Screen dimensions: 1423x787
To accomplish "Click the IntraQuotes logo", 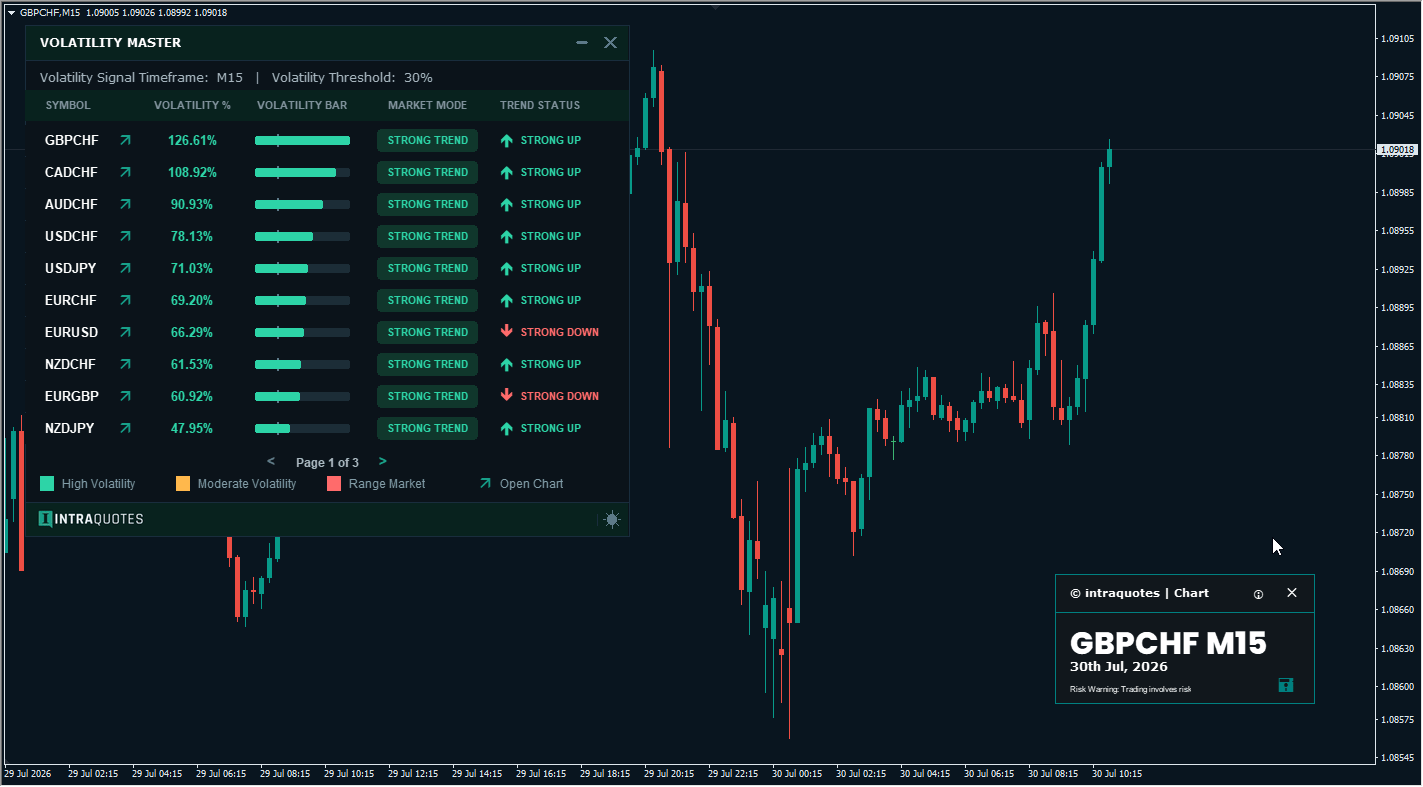I will tap(91, 519).
